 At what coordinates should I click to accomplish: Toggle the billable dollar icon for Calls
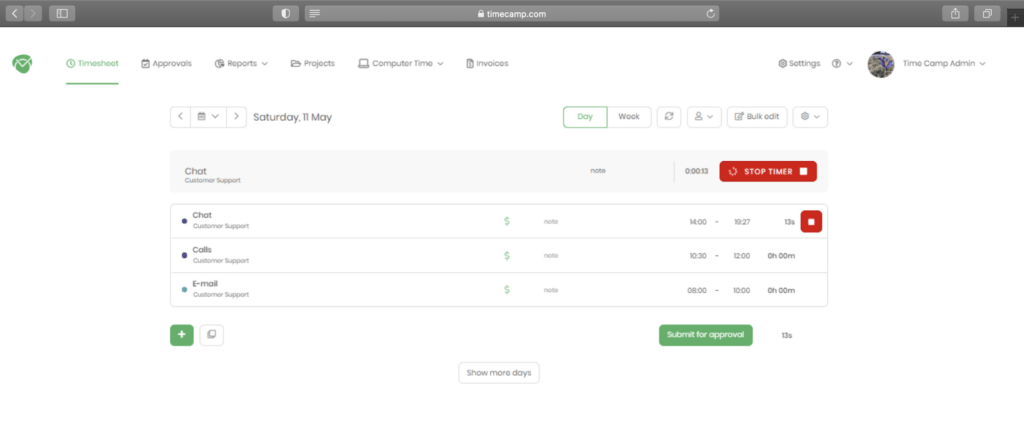coord(507,255)
